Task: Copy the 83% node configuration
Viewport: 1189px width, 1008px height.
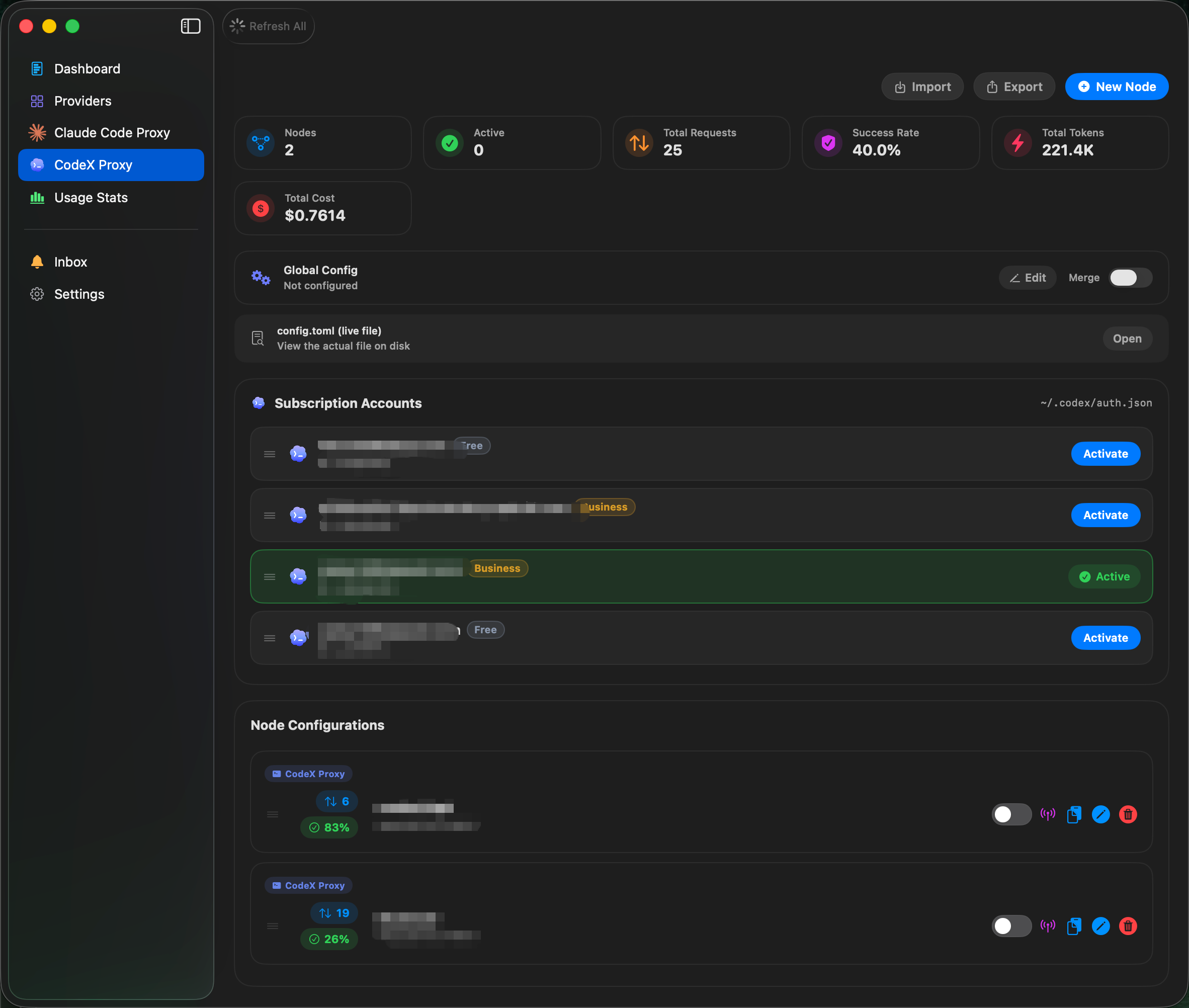Action: [x=1074, y=814]
